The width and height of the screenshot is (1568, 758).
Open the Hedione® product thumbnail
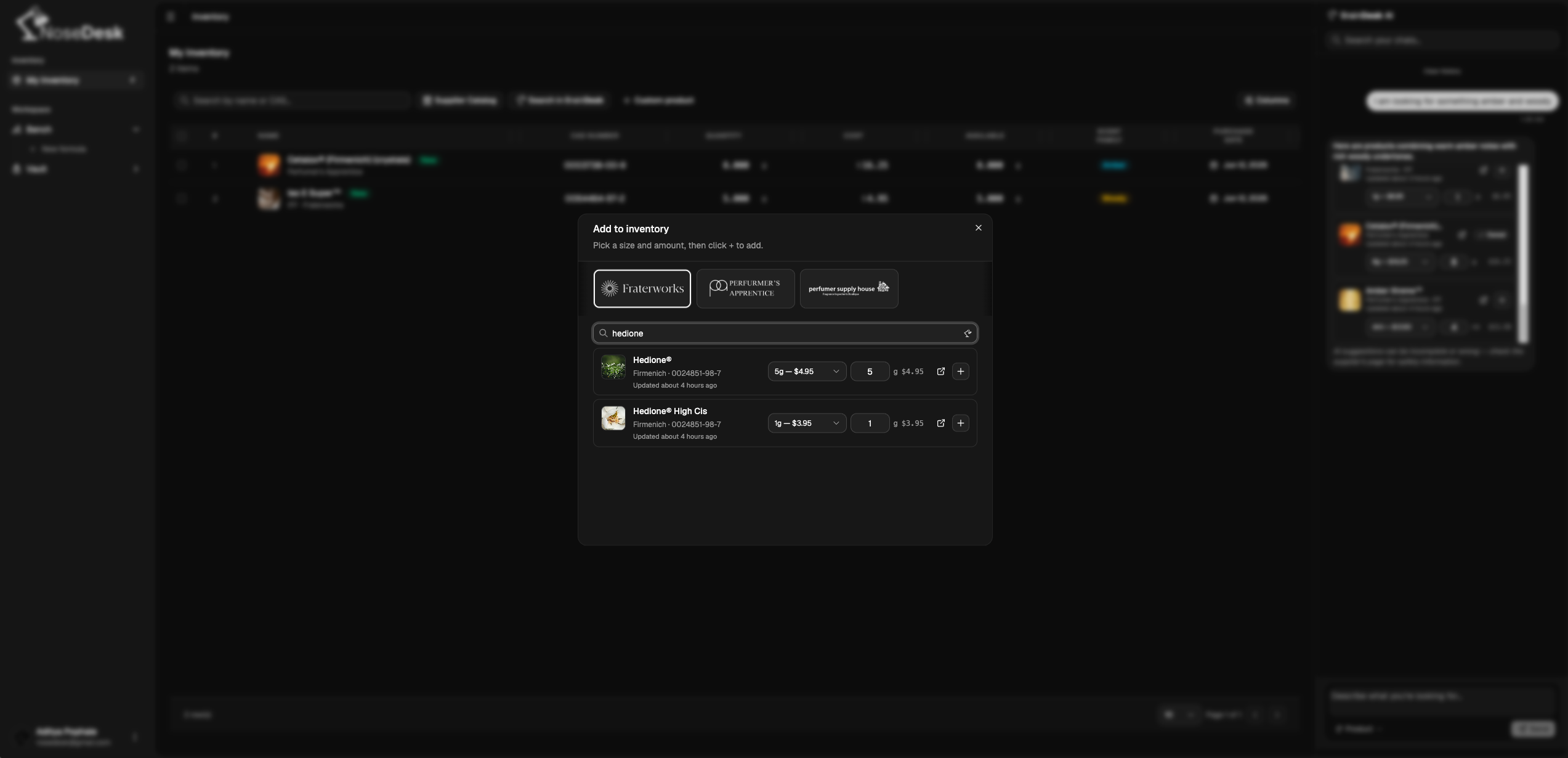[x=613, y=367]
